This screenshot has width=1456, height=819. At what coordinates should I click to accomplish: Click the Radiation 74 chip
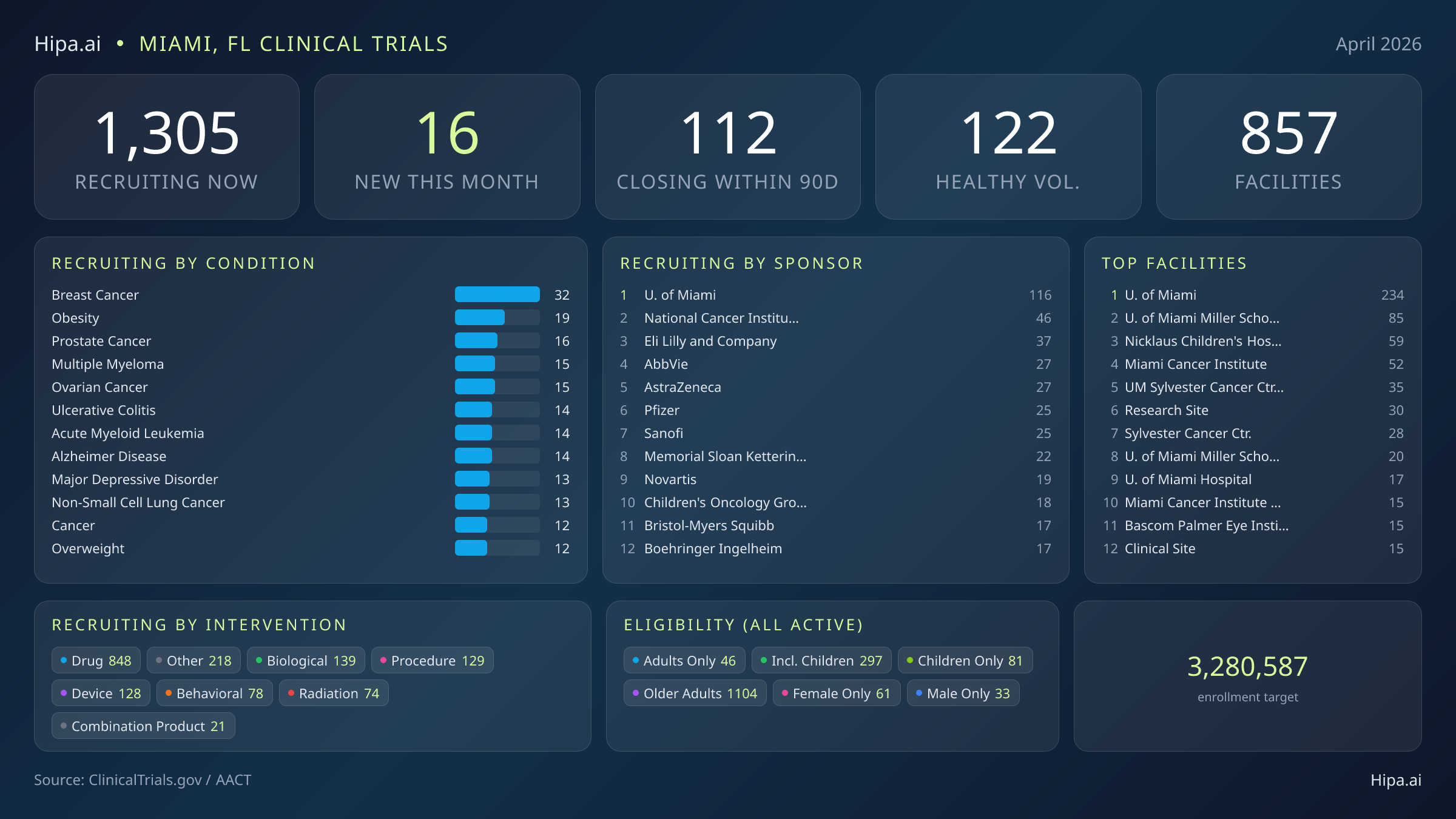(334, 693)
